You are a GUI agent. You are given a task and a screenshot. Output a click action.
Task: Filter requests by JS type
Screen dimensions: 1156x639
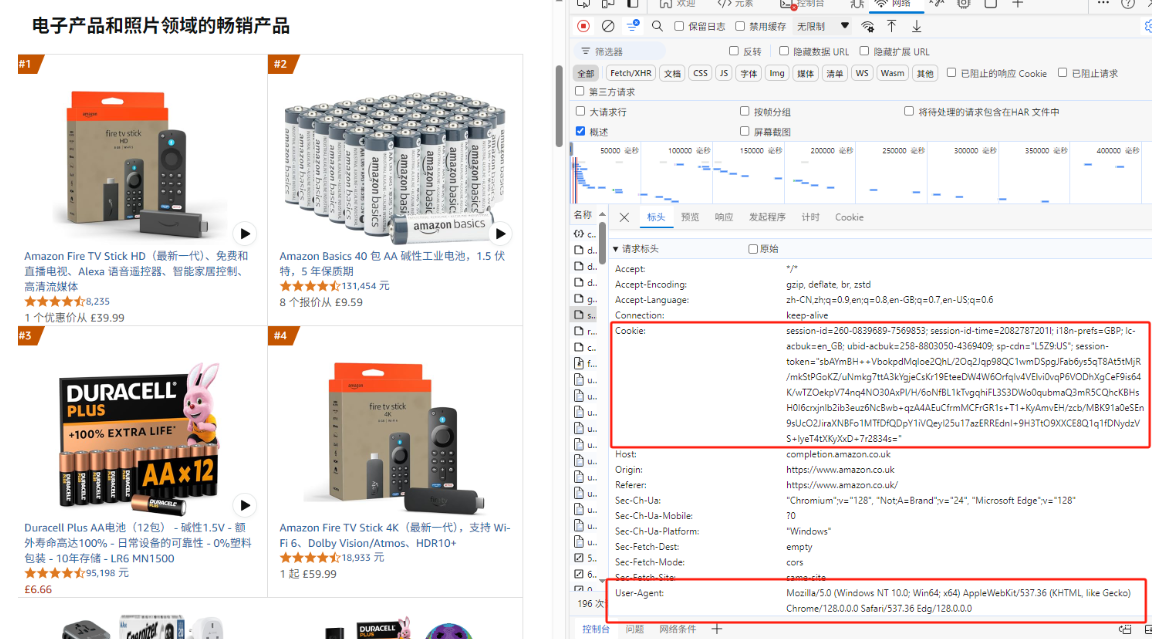tap(724, 73)
